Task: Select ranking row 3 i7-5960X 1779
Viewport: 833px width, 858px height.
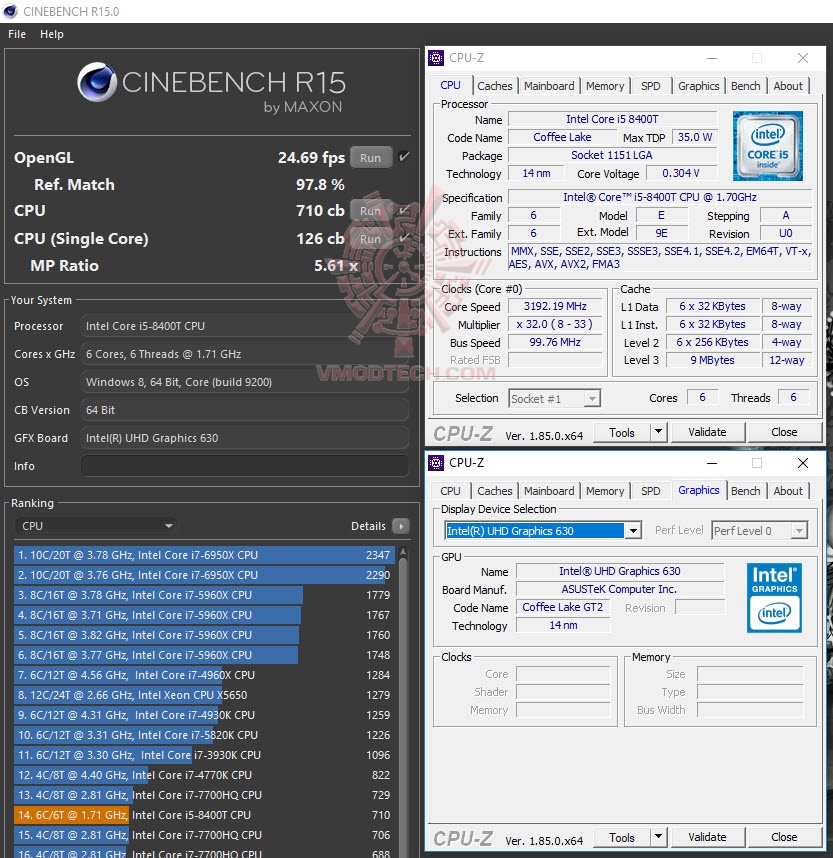Action: (x=204, y=595)
